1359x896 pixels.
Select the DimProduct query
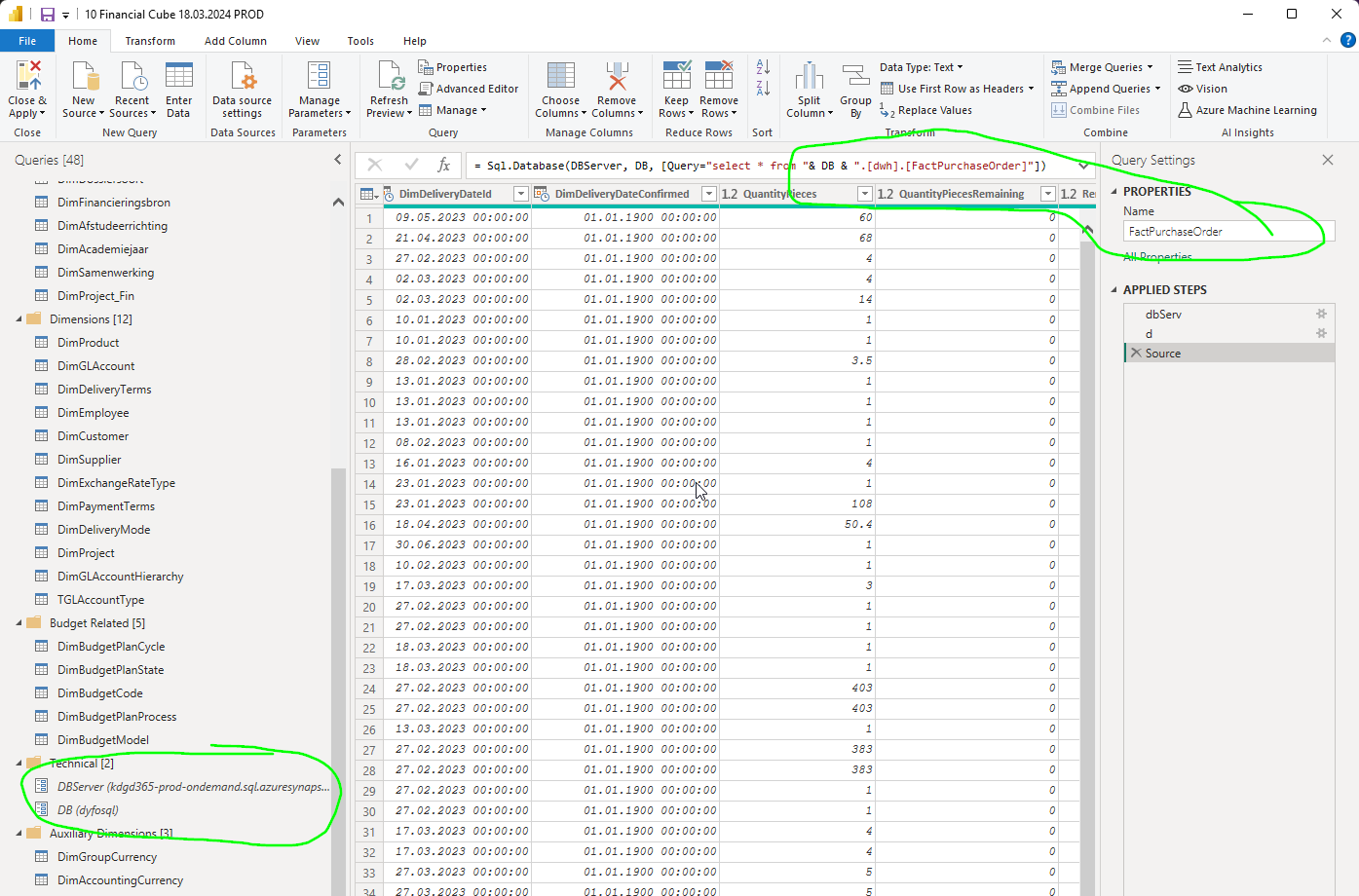click(88, 343)
